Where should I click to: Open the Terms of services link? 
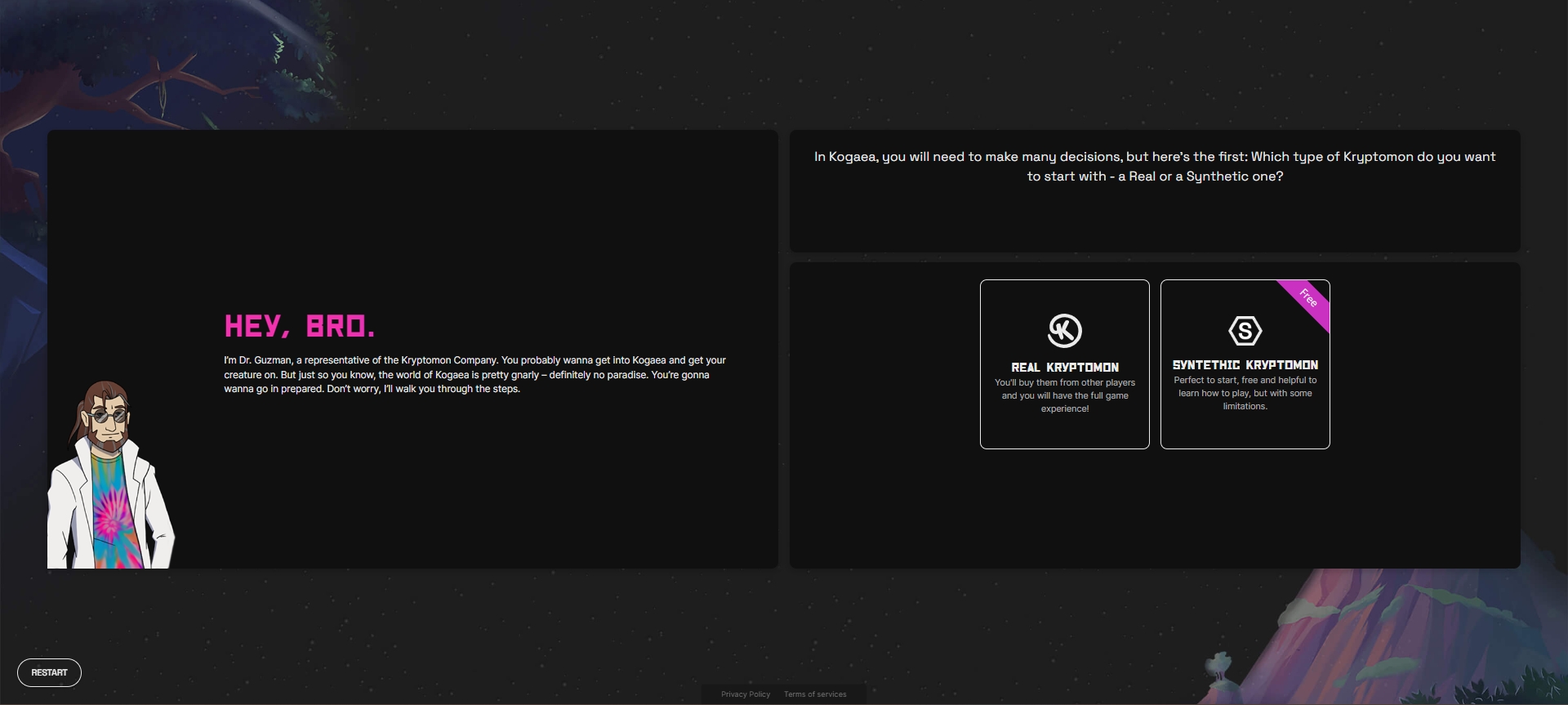coord(815,694)
